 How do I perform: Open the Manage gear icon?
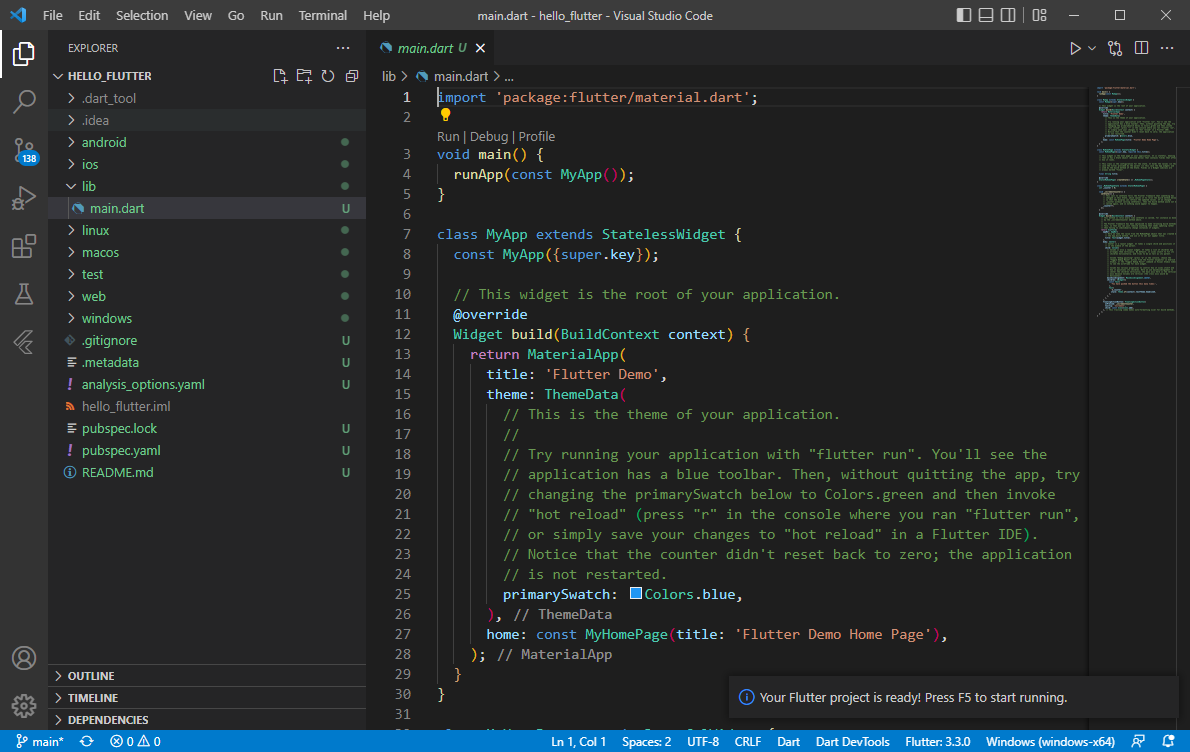tap(24, 706)
